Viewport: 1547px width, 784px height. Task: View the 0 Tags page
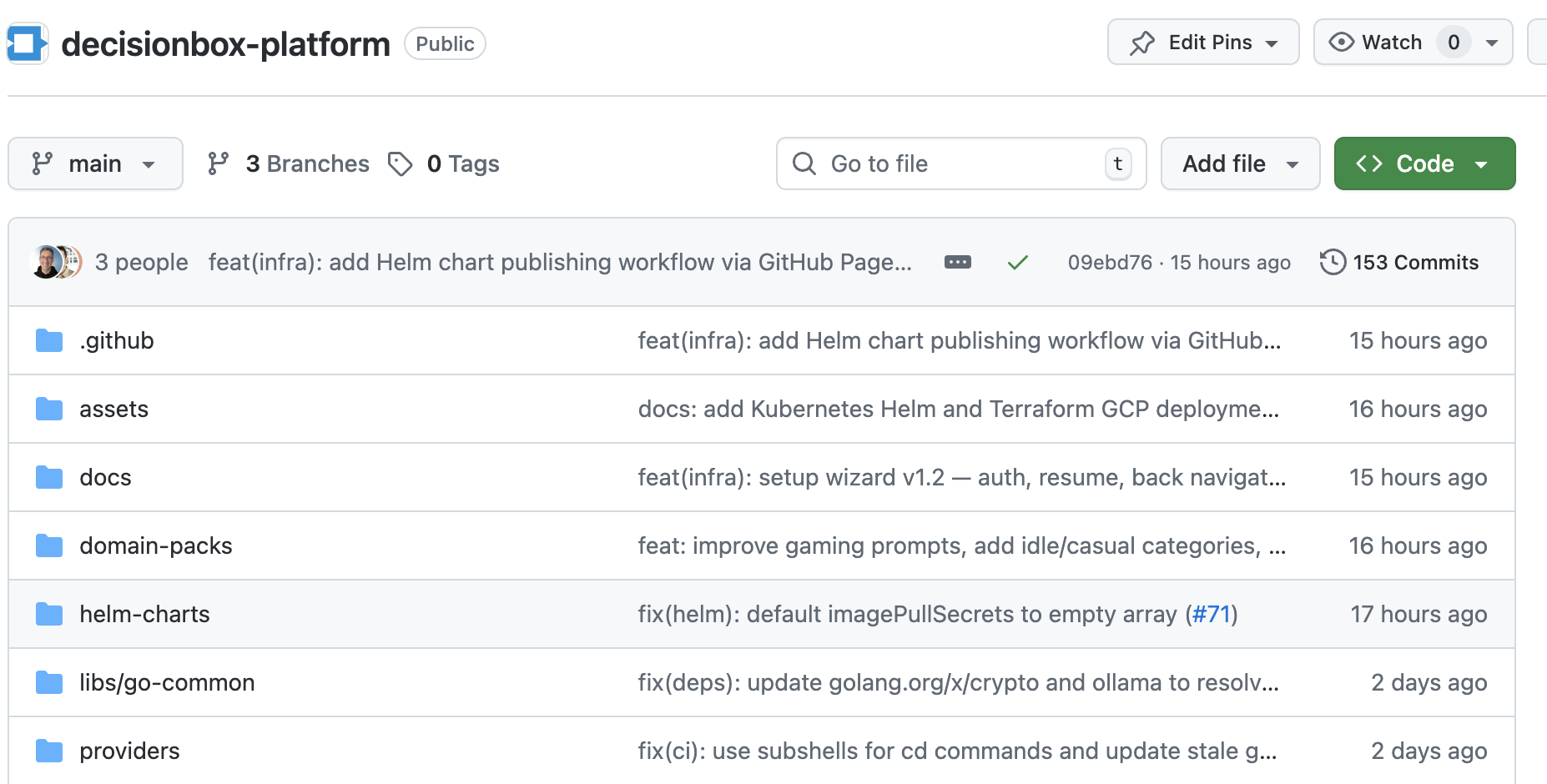(444, 164)
